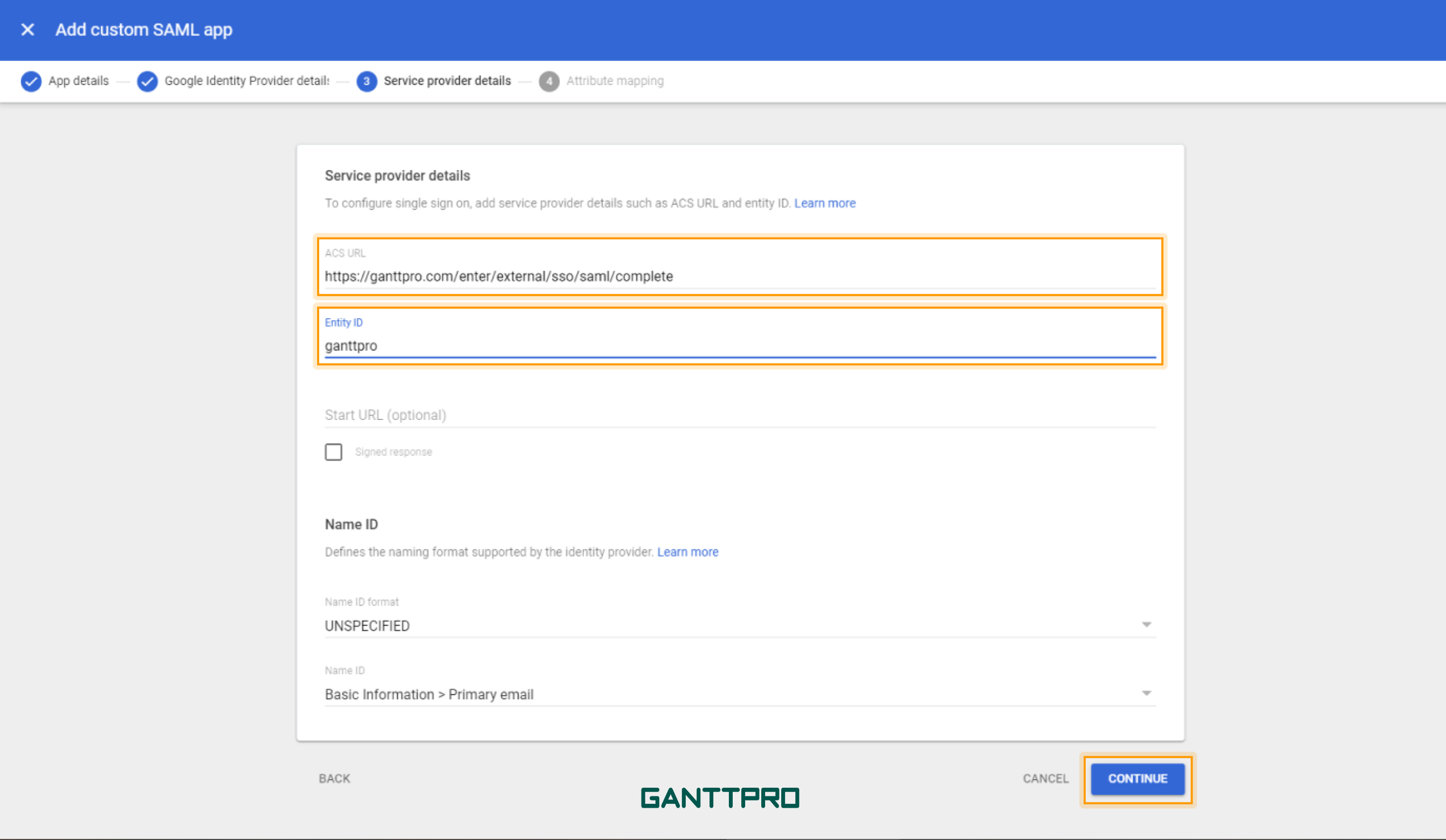This screenshot has height=840, width=1446.
Task: Open the Name ID format dropdown
Action: (x=740, y=625)
